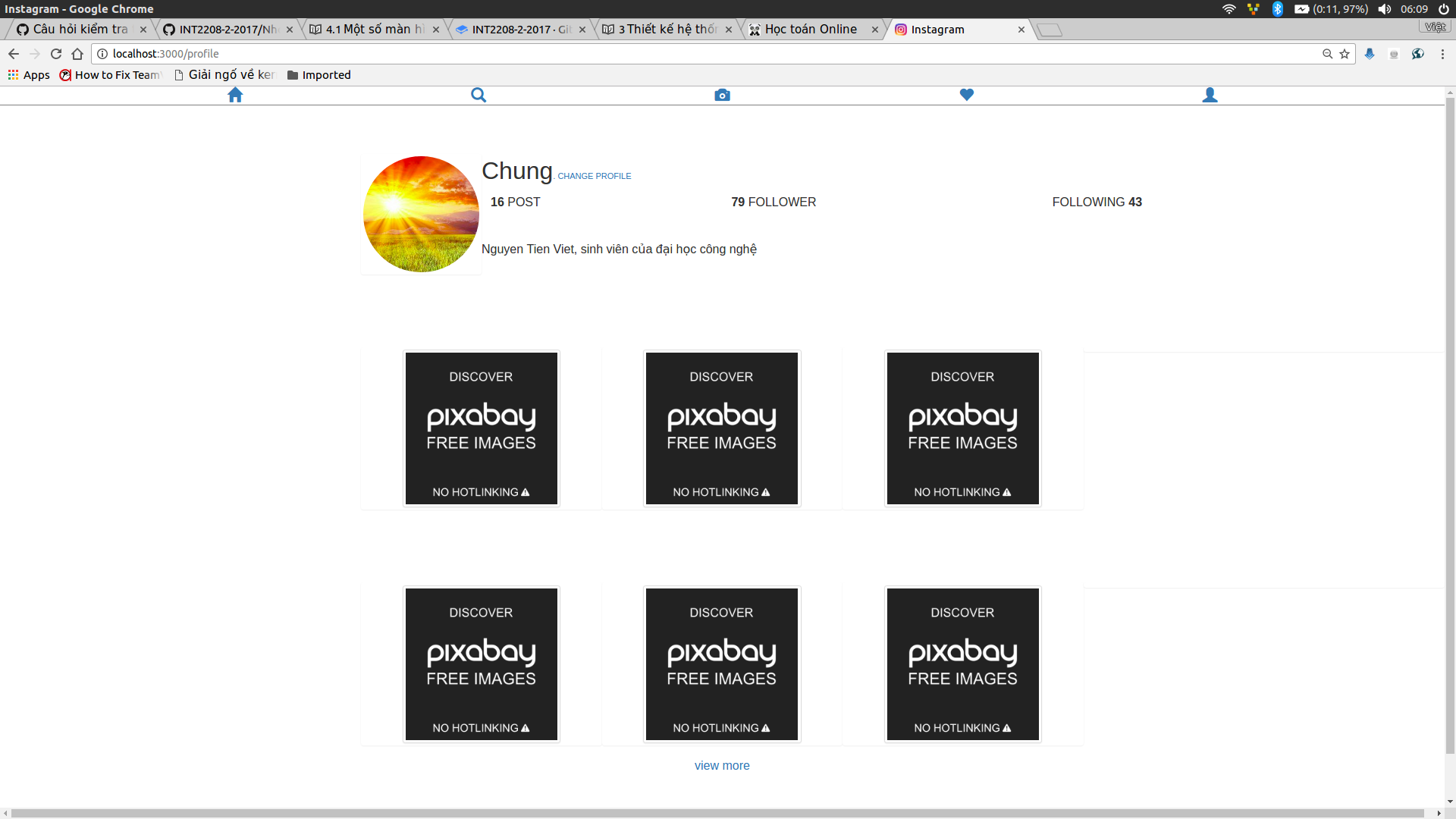The height and width of the screenshot is (819, 1456).
Task: Click the CHANGE PROFILE link
Action: [594, 176]
